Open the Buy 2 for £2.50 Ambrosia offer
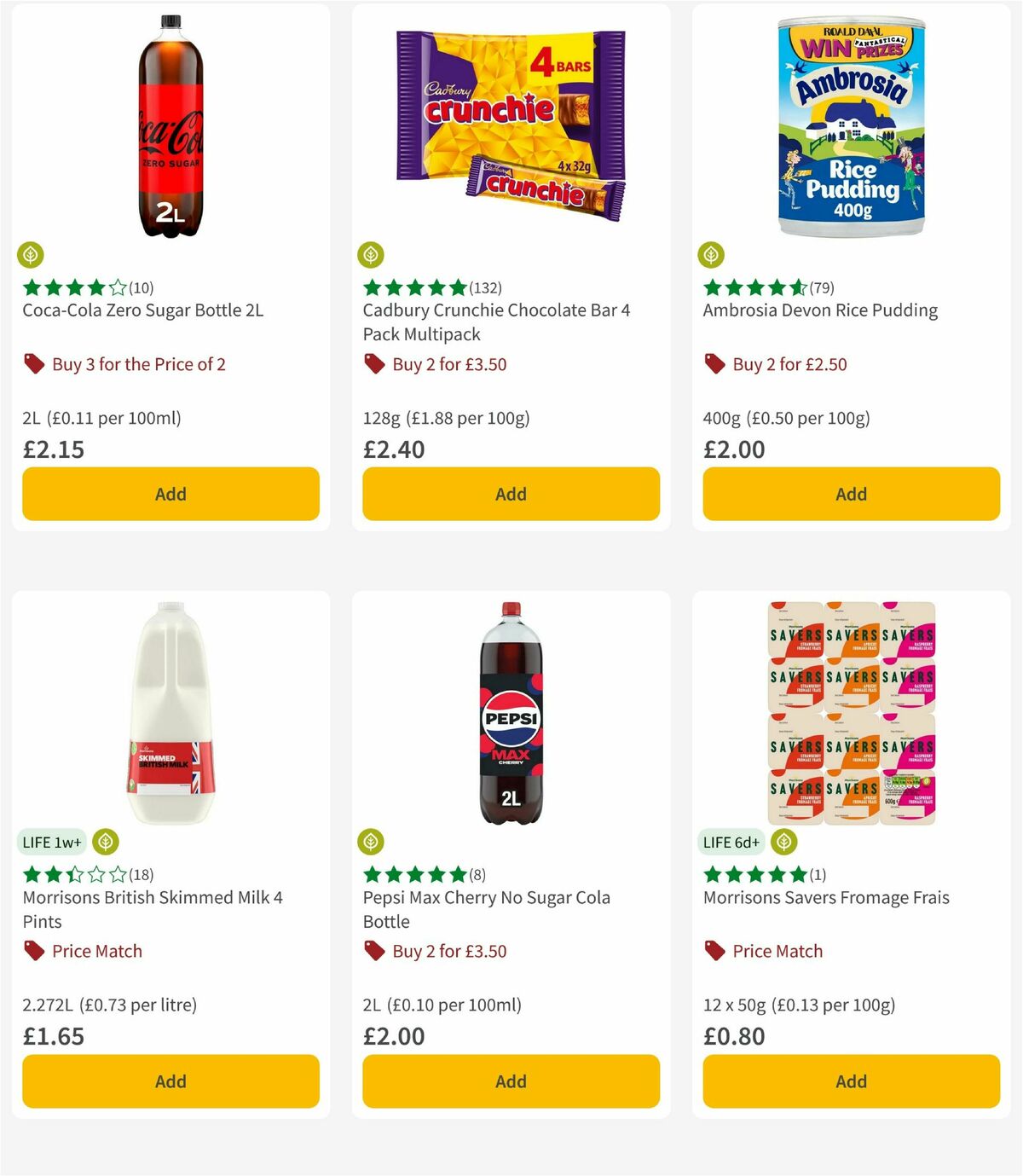Screen dimensions: 1023x1176 (x=789, y=363)
